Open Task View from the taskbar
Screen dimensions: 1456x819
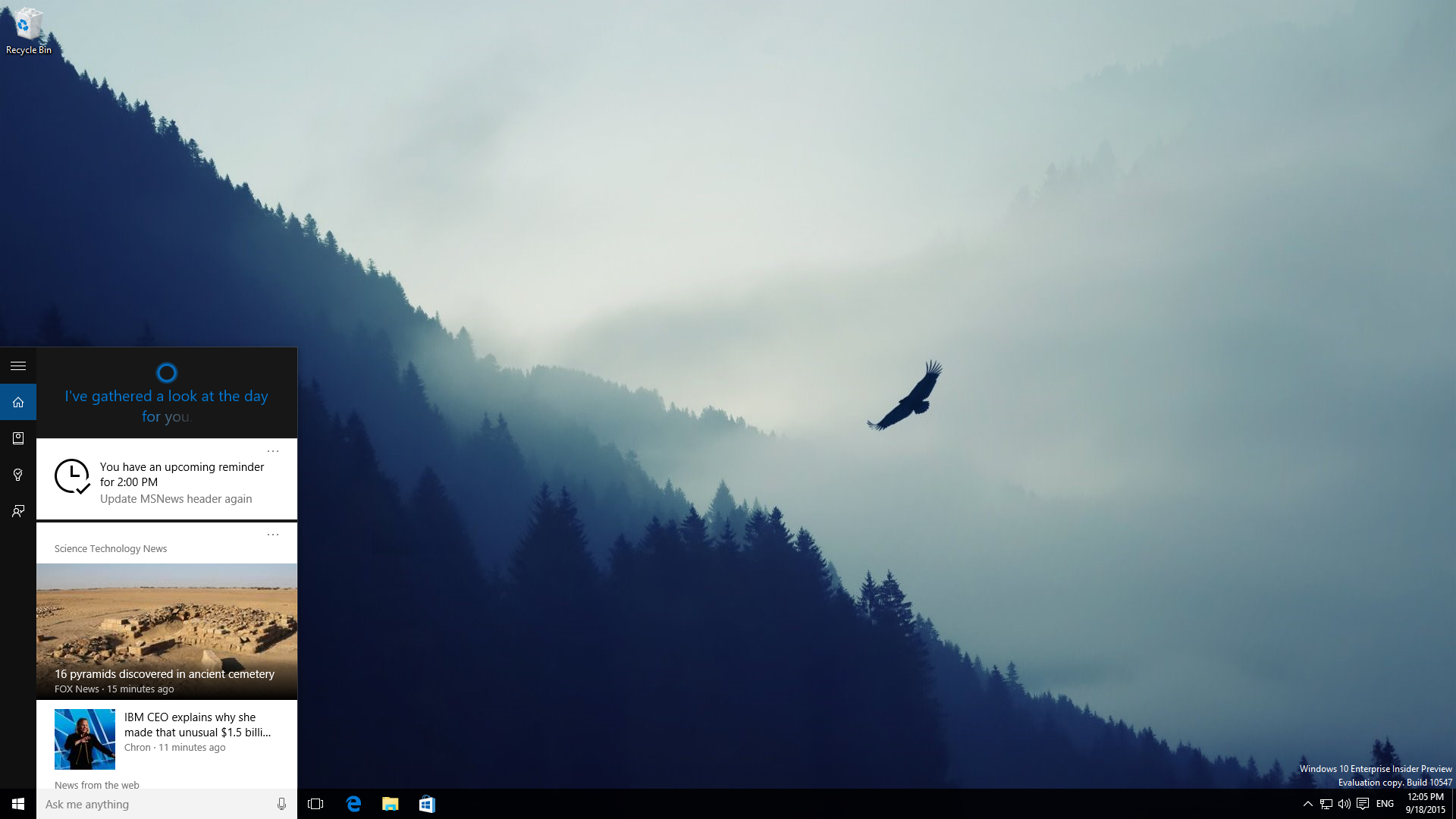[x=315, y=804]
